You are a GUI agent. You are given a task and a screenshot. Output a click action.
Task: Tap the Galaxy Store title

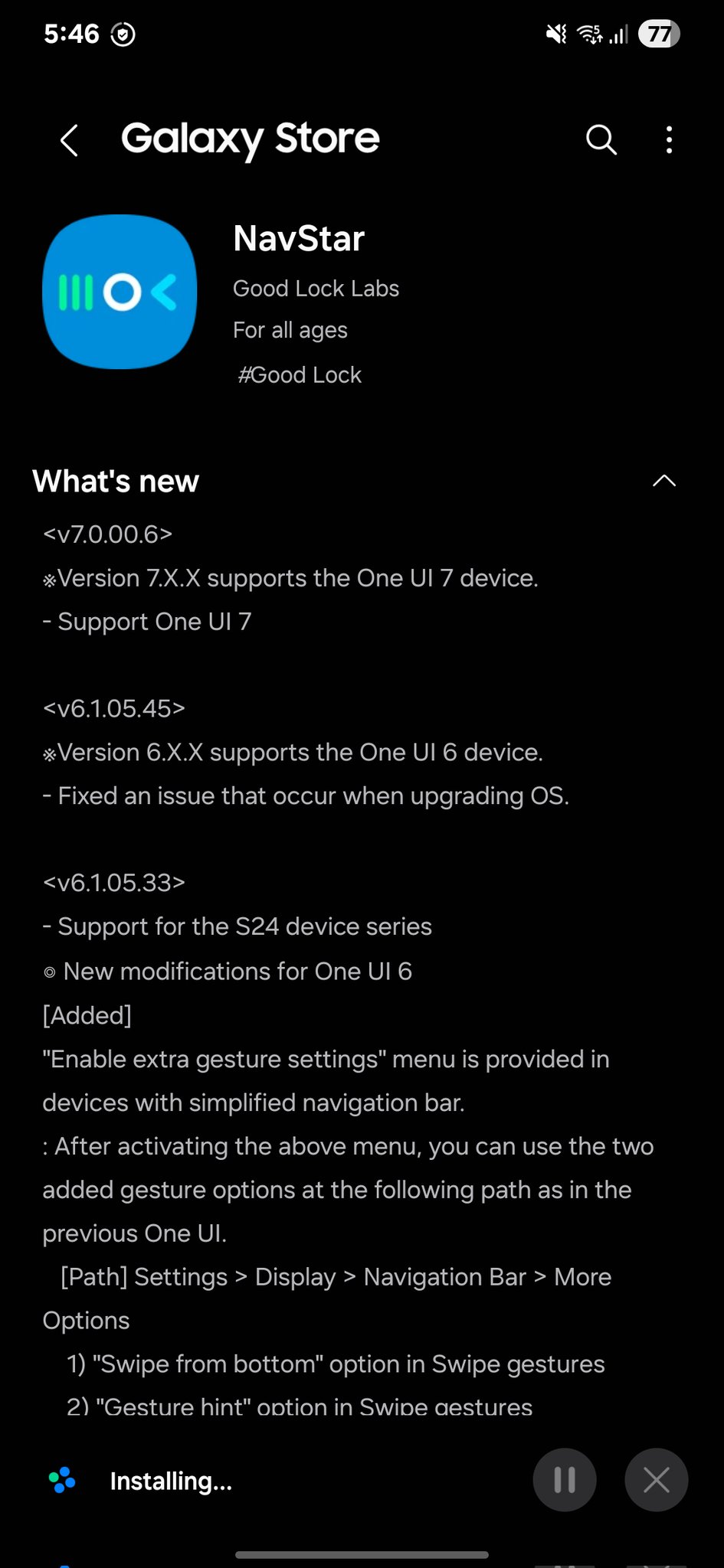[251, 139]
